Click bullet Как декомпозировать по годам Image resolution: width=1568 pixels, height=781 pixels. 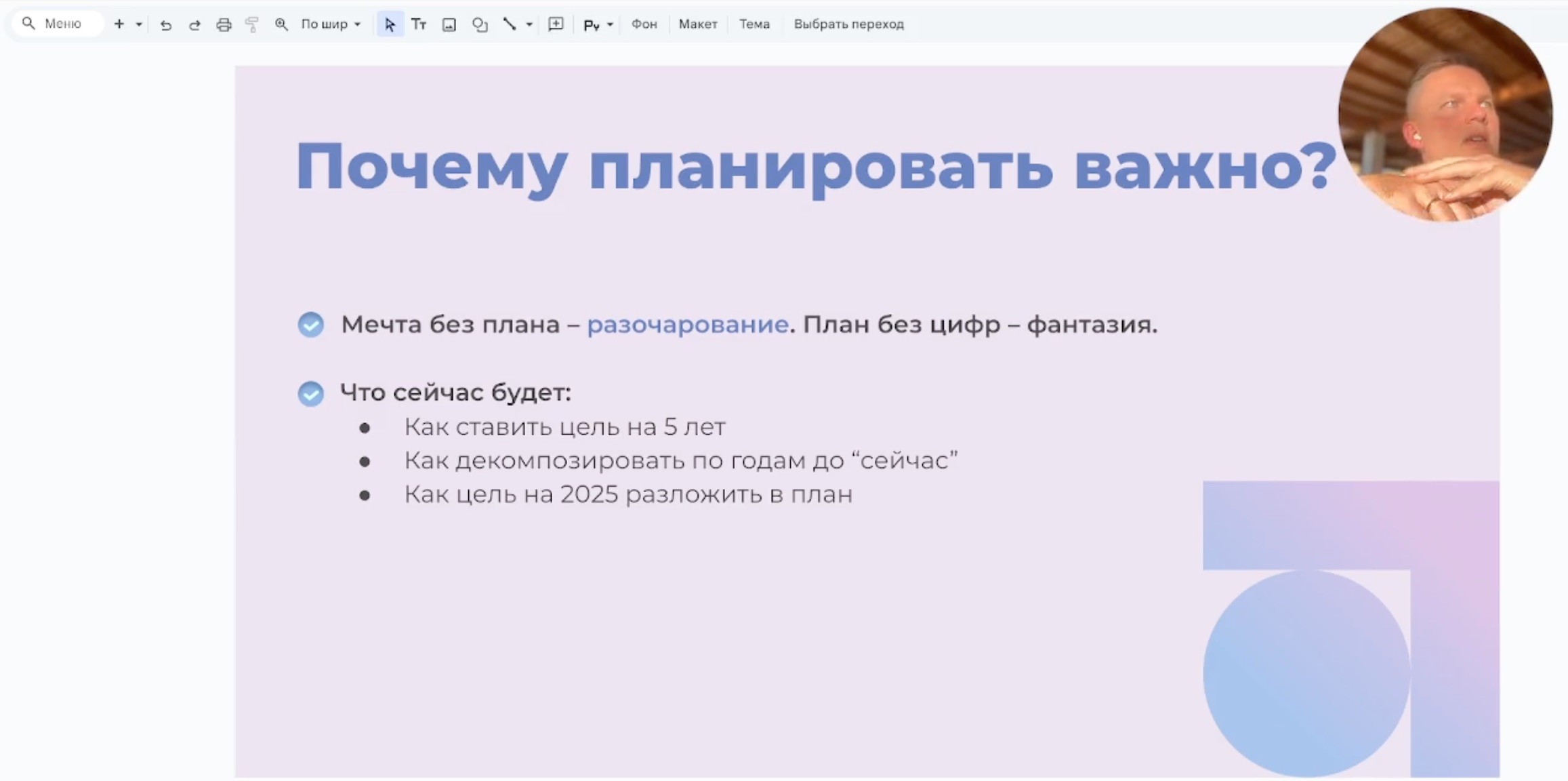click(681, 461)
